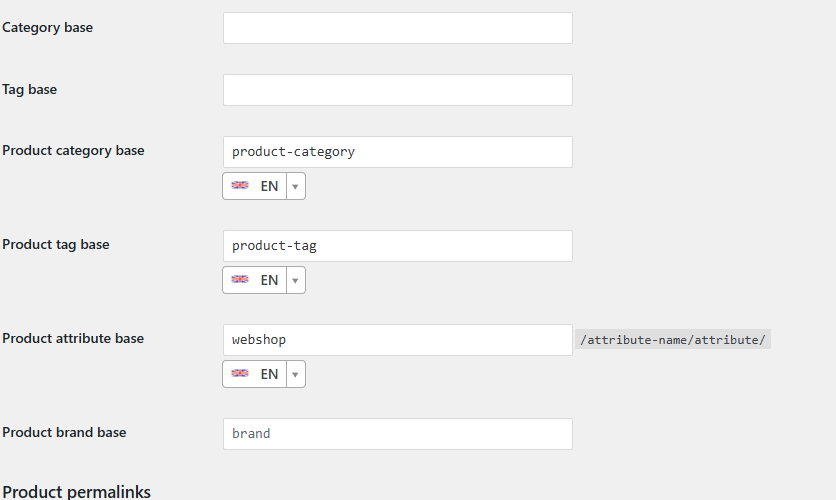This screenshot has height=500, width=836.
Task: Select EN language label under Product tag base
Action: pos(269,280)
